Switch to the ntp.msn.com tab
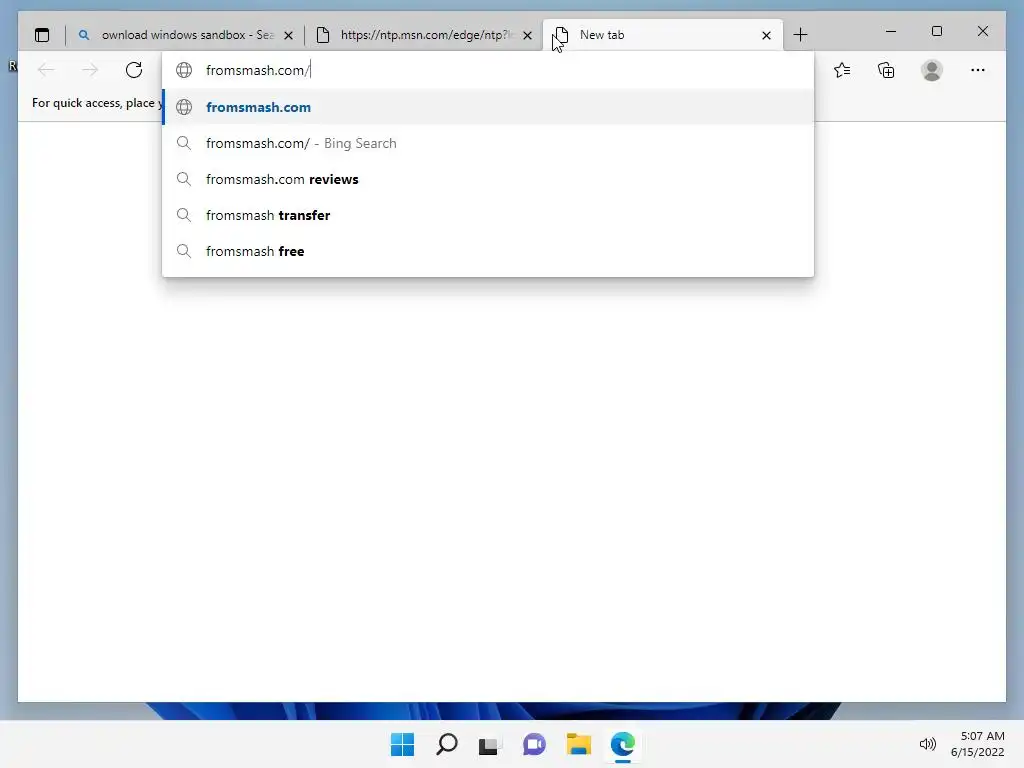The width and height of the screenshot is (1024, 768). [424, 35]
